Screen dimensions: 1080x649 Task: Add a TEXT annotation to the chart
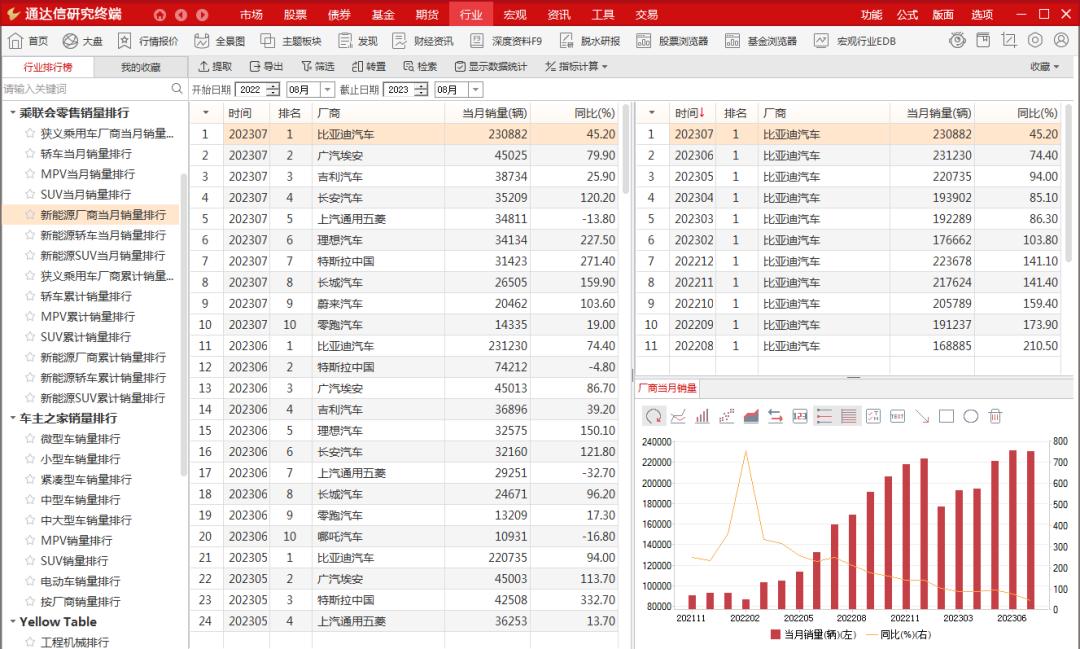897,416
